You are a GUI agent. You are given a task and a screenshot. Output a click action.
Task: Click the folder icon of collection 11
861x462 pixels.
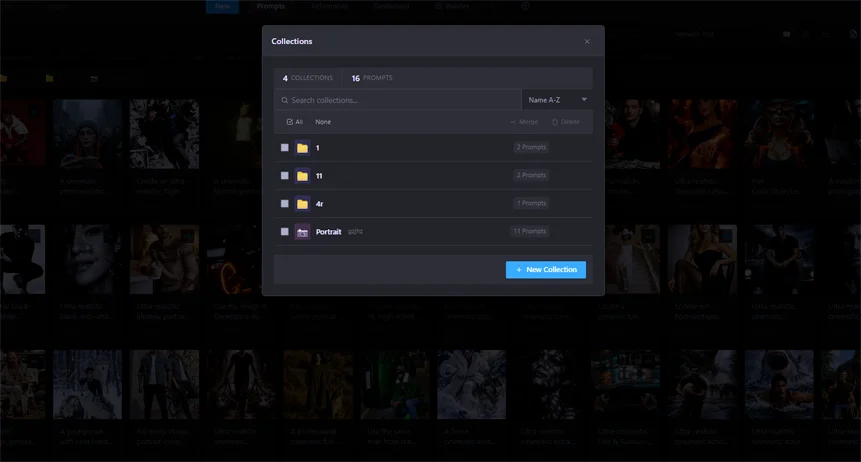[302, 176]
